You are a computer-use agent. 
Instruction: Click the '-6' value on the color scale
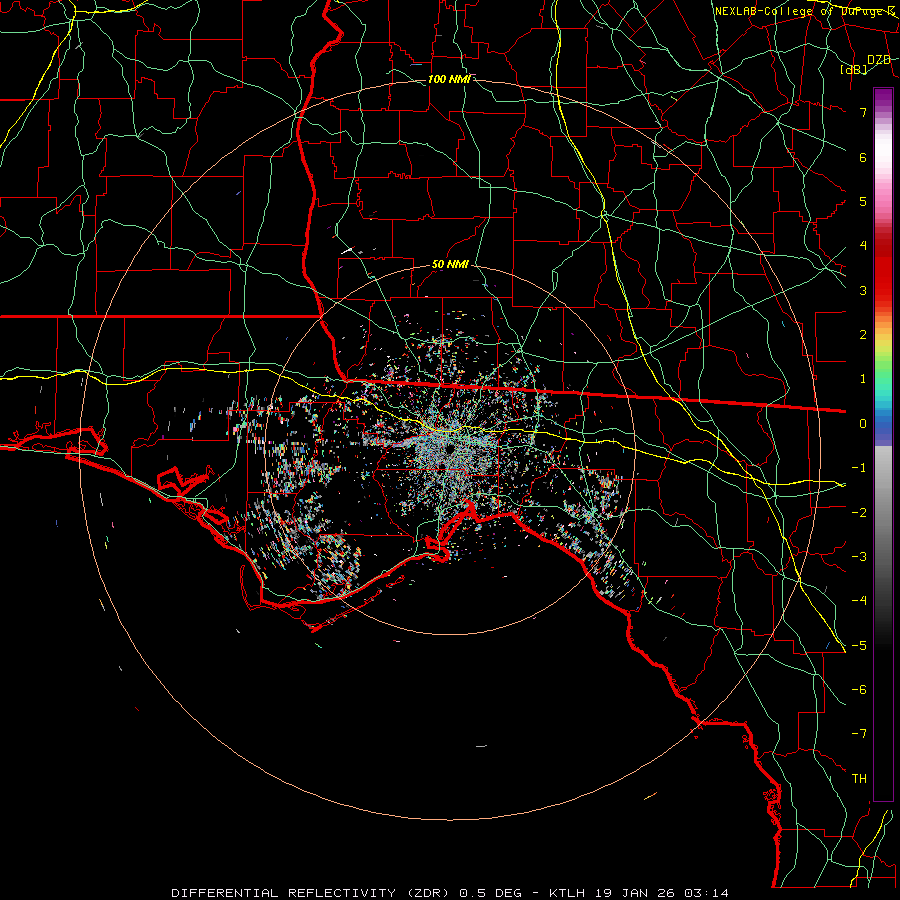tap(859, 690)
